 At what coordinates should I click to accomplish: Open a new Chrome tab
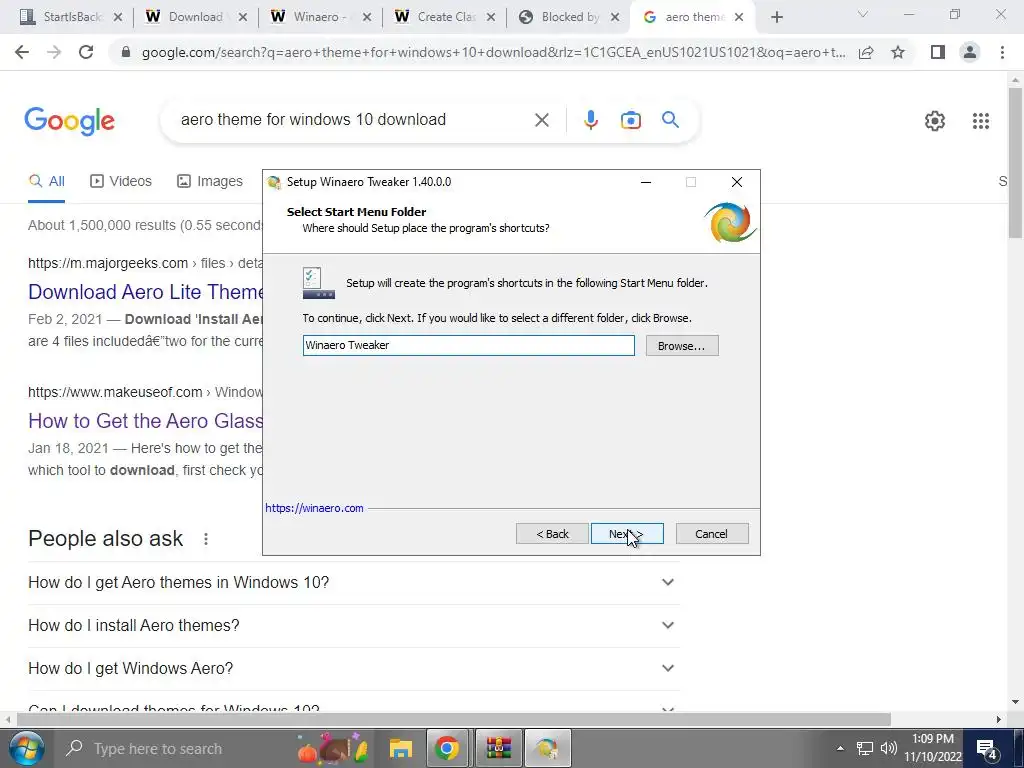776,17
